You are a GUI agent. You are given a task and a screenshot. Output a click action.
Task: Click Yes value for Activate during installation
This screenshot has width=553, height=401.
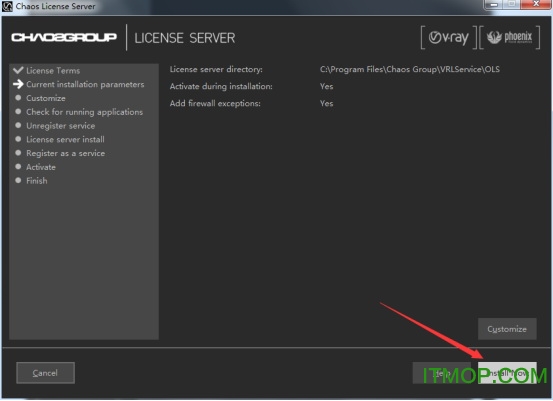(x=327, y=86)
